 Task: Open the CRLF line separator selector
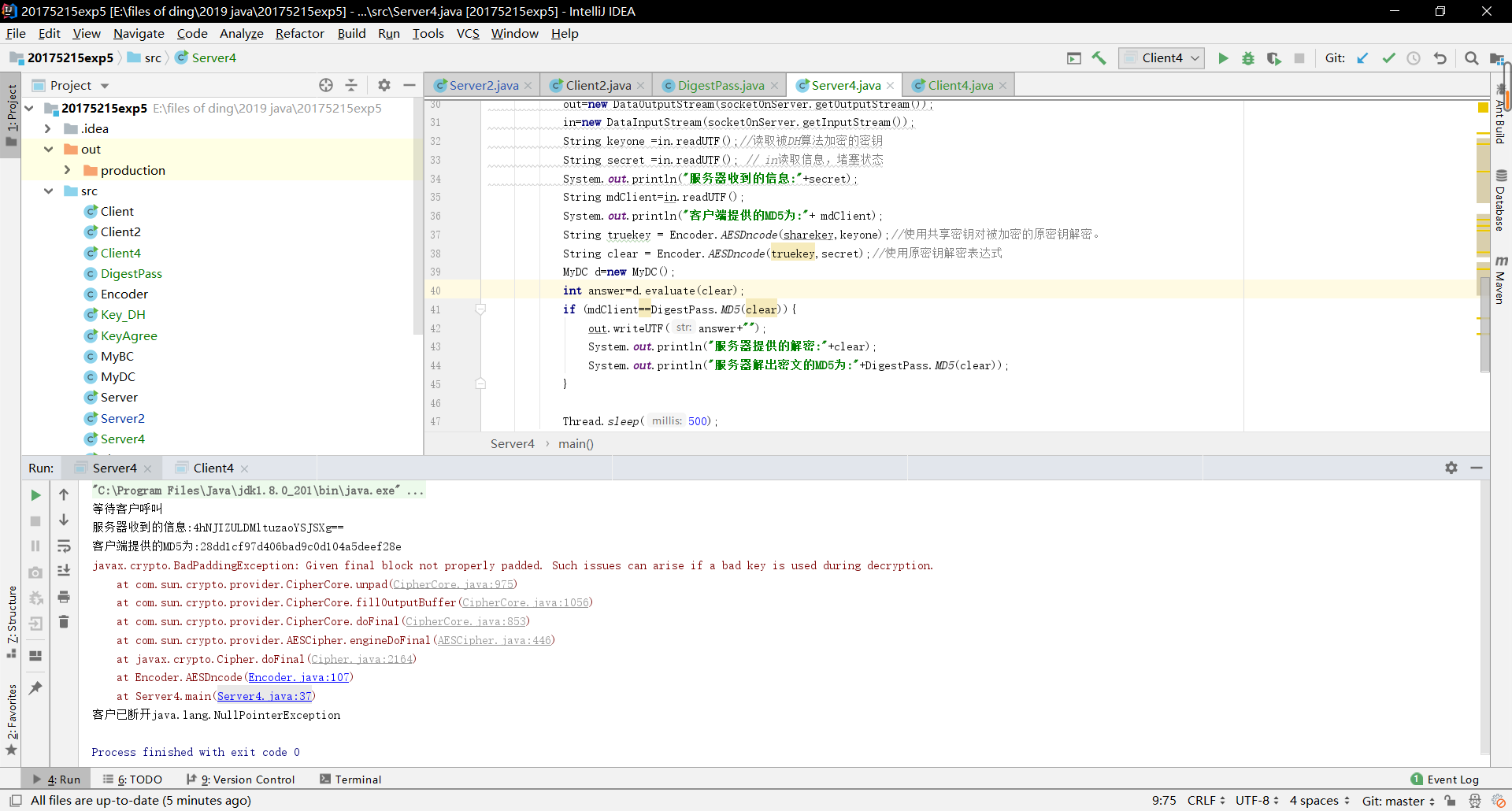coord(1206,801)
